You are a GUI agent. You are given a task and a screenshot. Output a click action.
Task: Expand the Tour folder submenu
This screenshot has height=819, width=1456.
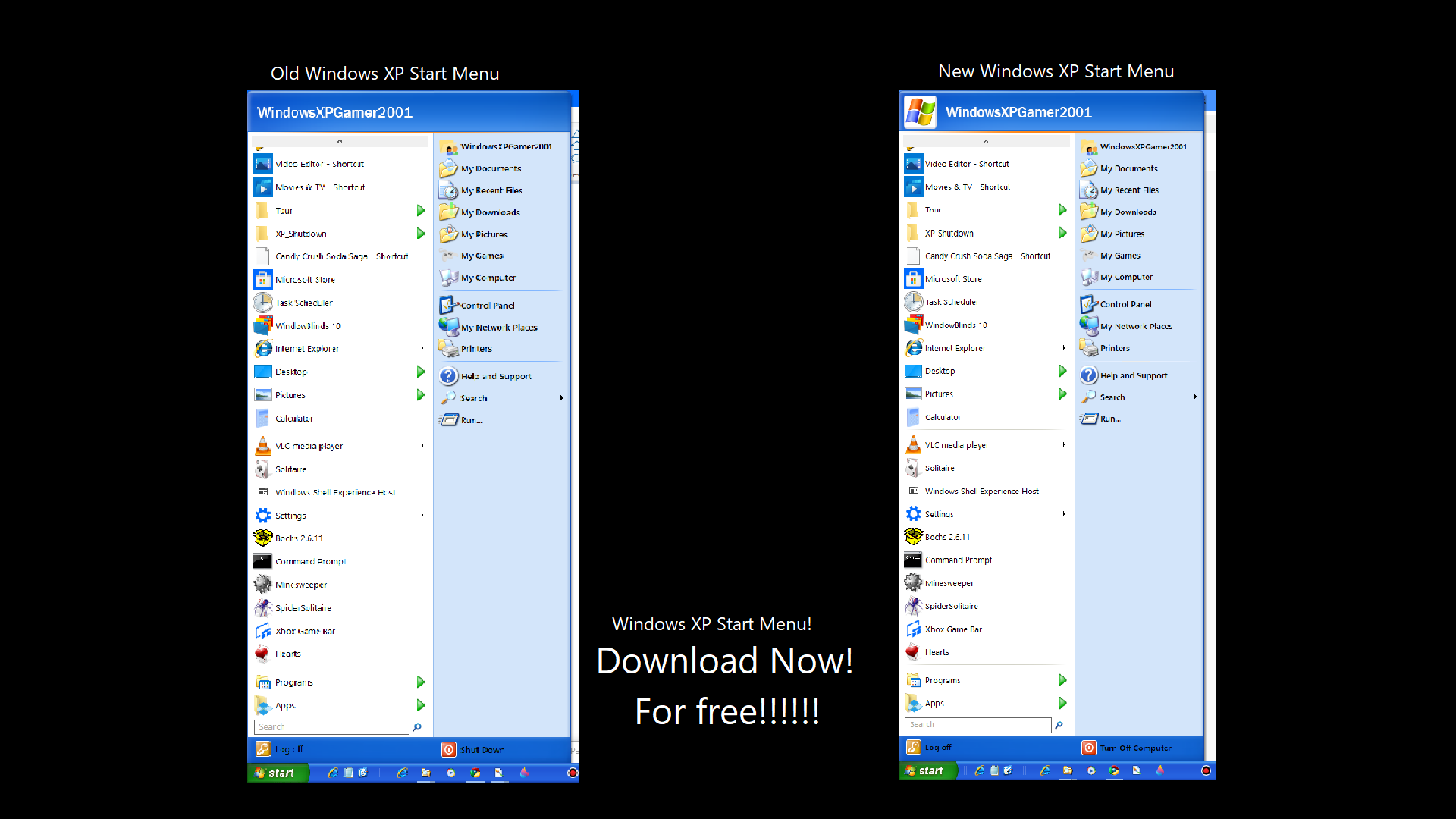pyautogui.click(x=421, y=210)
